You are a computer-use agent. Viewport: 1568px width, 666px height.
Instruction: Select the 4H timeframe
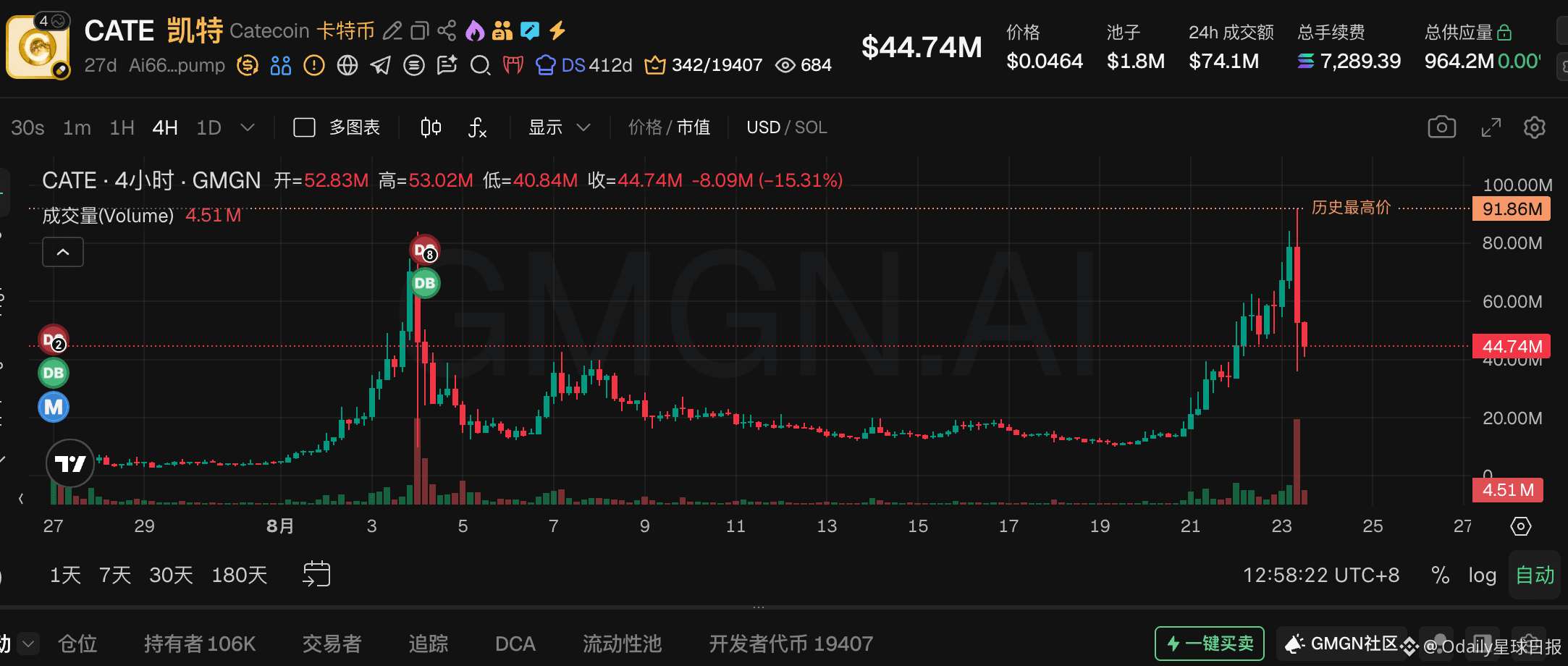[x=165, y=127]
